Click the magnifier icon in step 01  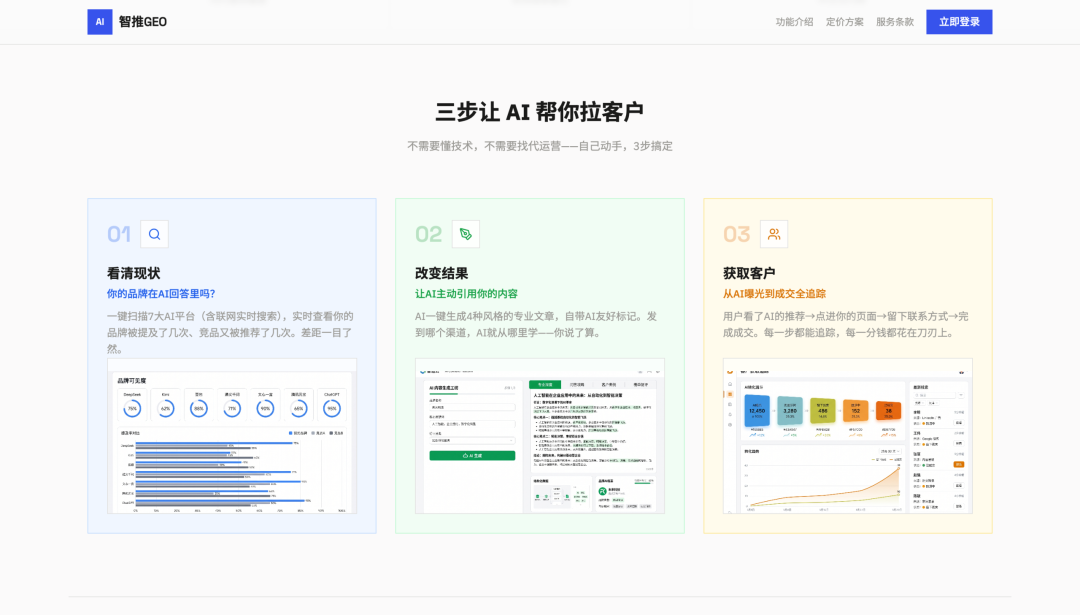click(154, 234)
